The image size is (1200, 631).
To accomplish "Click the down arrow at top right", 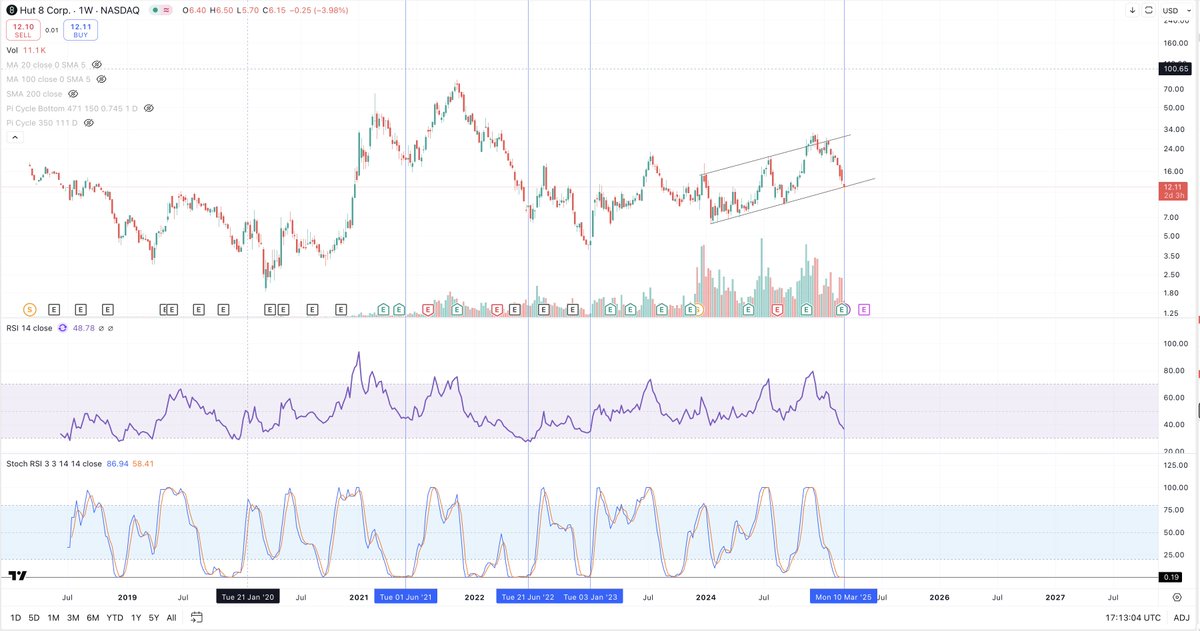I will tap(1133, 10).
